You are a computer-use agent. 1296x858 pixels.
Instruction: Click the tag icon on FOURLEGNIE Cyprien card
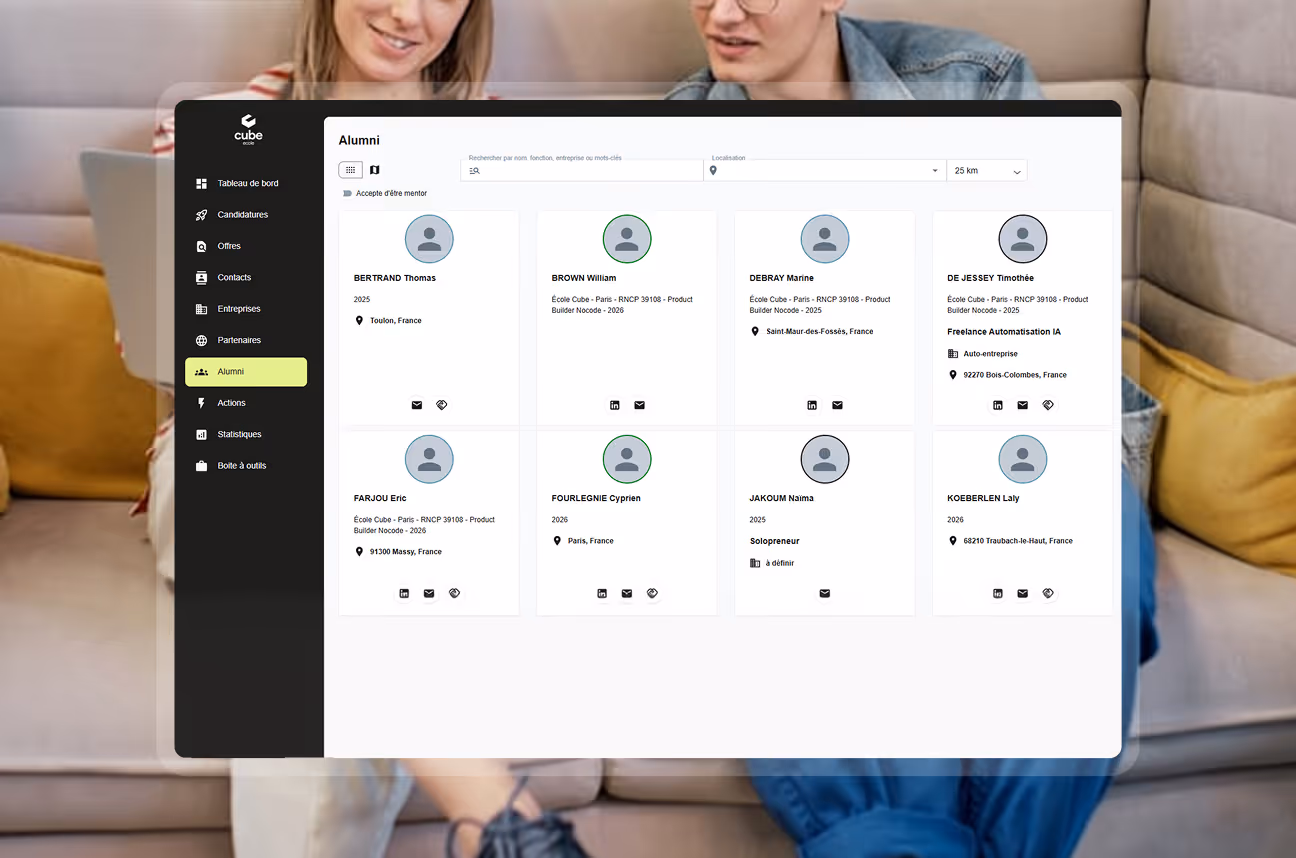(x=652, y=593)
